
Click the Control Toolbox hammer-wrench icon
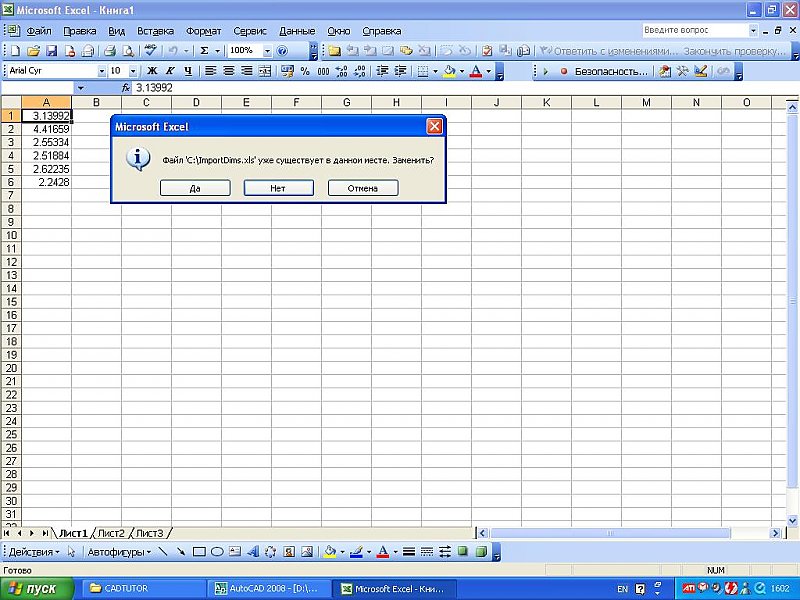[x=683, y=71]
